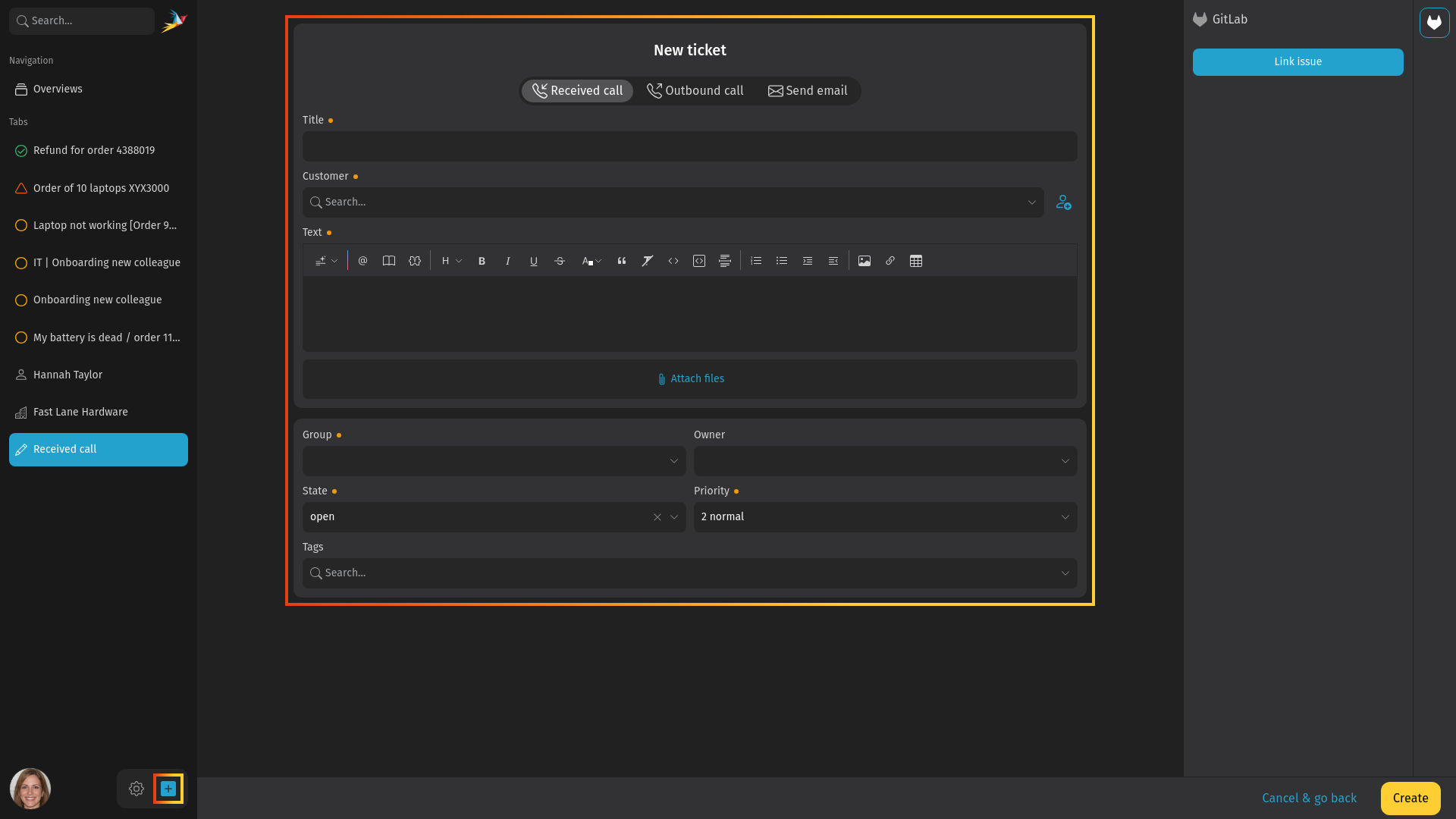Viewport: 1456px width, 819px height.
Task: Toggle bold text formatting
Action: point(482,261)
